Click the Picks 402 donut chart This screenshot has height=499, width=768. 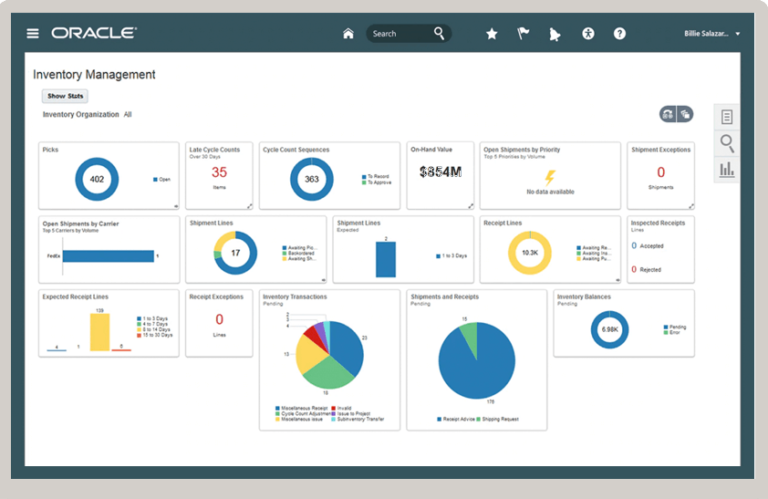click(x=97, y=179)
